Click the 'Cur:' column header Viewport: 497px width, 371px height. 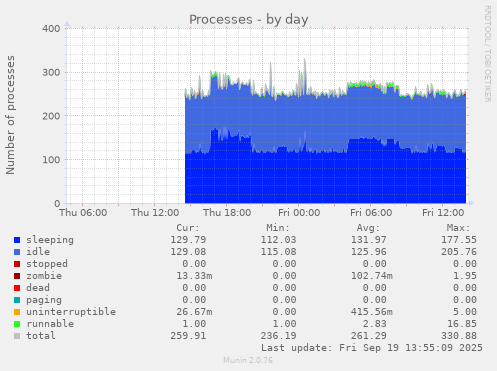(188, 228)
